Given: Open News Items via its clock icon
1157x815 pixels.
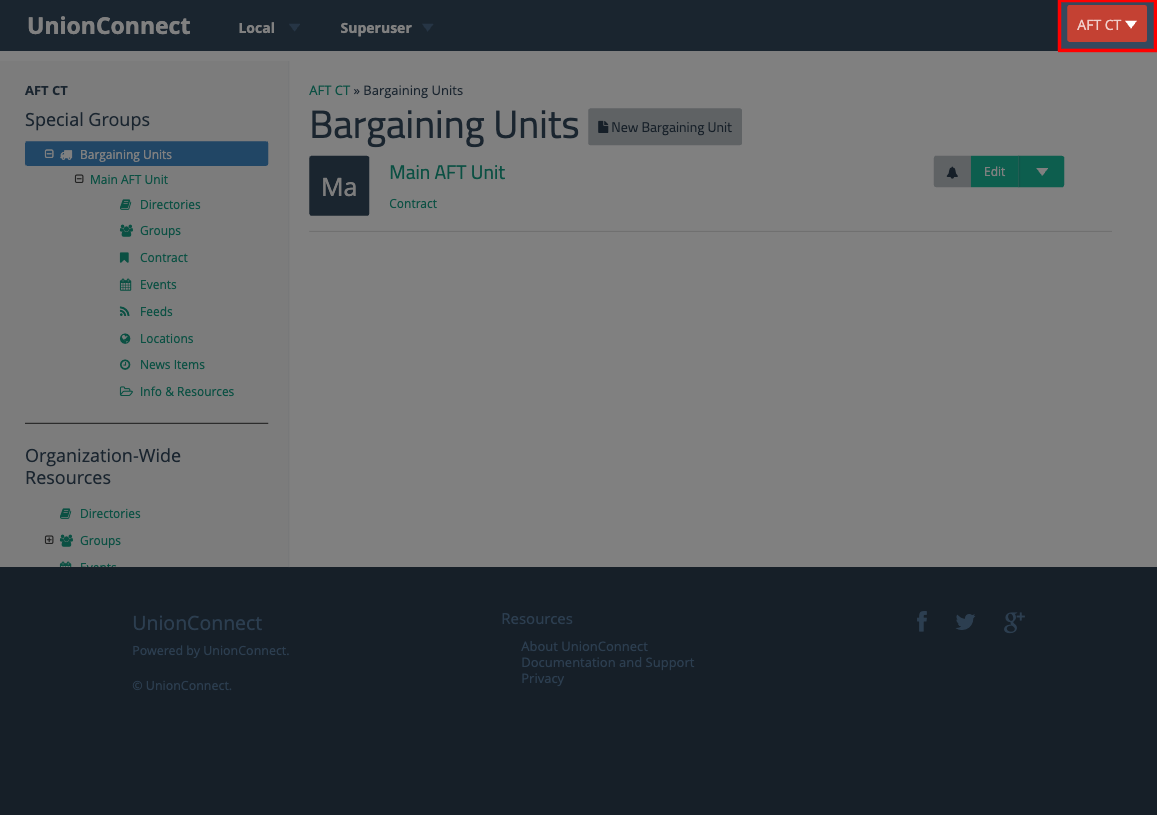Looking at the screenshot, I should (123, 364).
